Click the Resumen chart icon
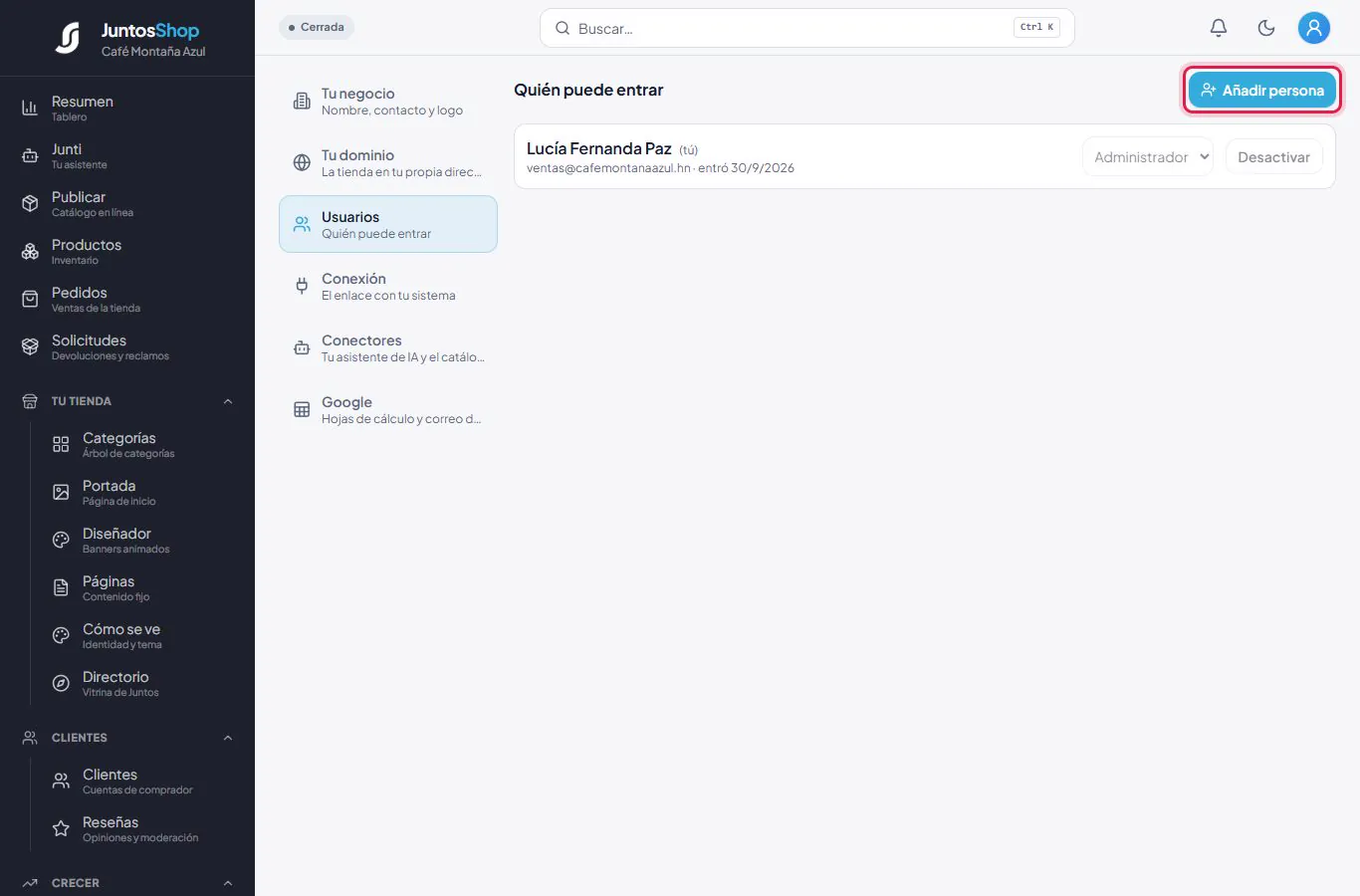 [x=30, y=108]
